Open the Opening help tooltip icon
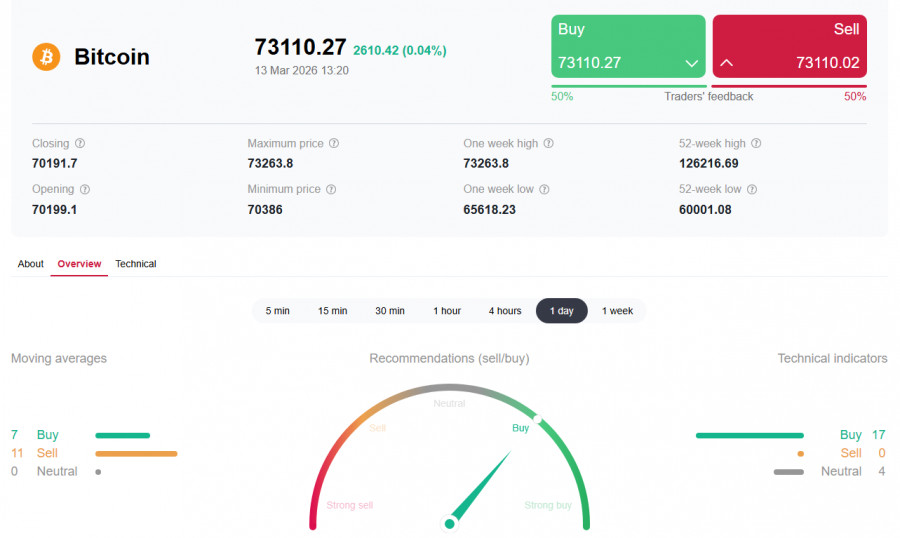Image resolution: width=900 pixels, height=538 pixels. coord(85,189)
